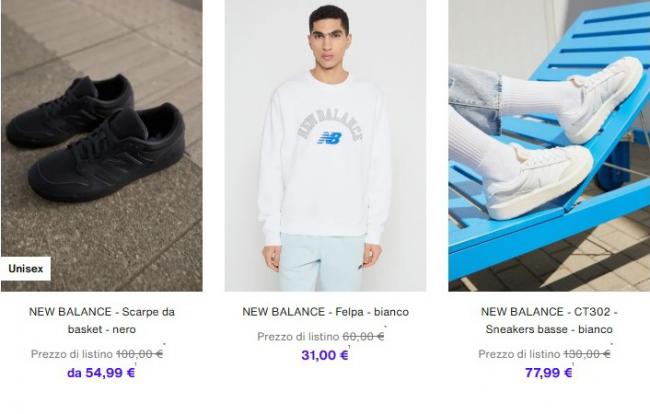
Task: Click the struck-through 130,00 € list price
Action: click(x=587, y=354)
